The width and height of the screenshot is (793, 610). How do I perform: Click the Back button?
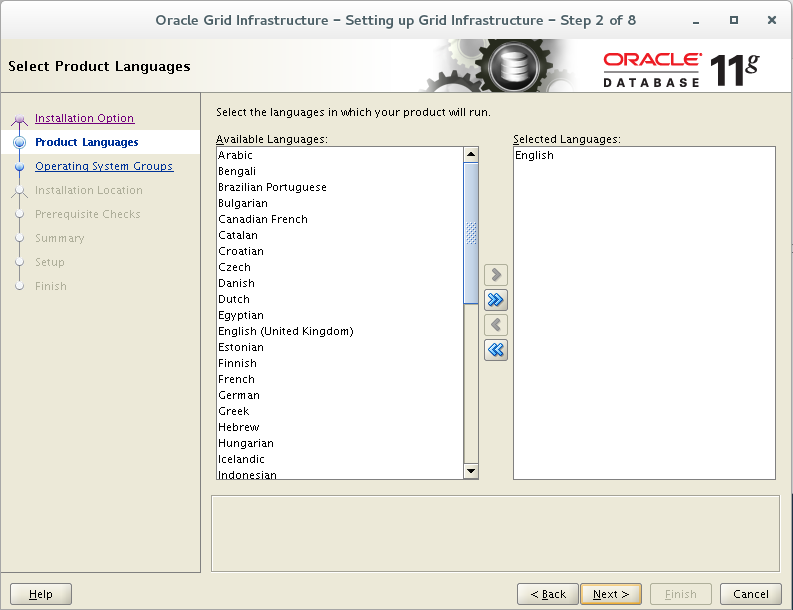pos(548,594)
